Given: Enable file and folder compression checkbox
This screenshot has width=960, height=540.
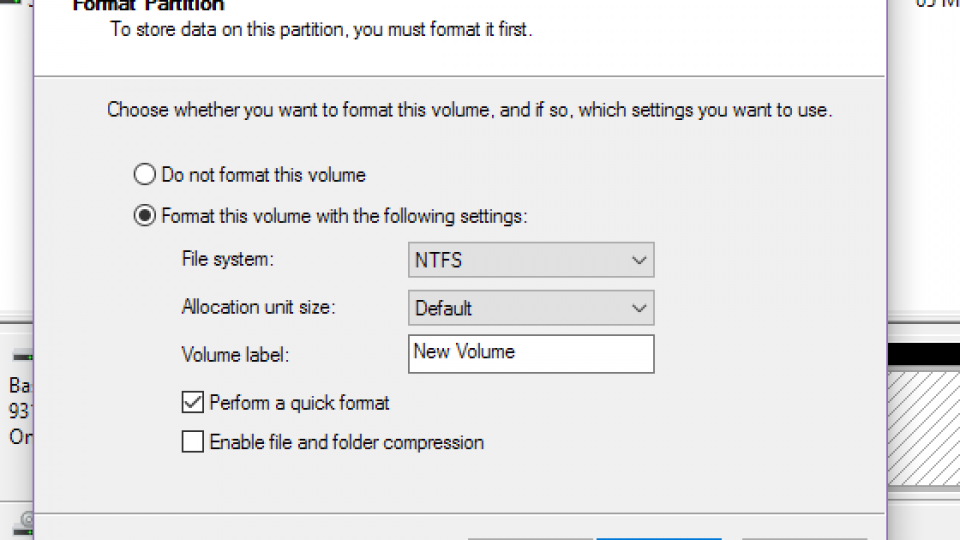Looking at the screenshot, I should tap(193, 441).
